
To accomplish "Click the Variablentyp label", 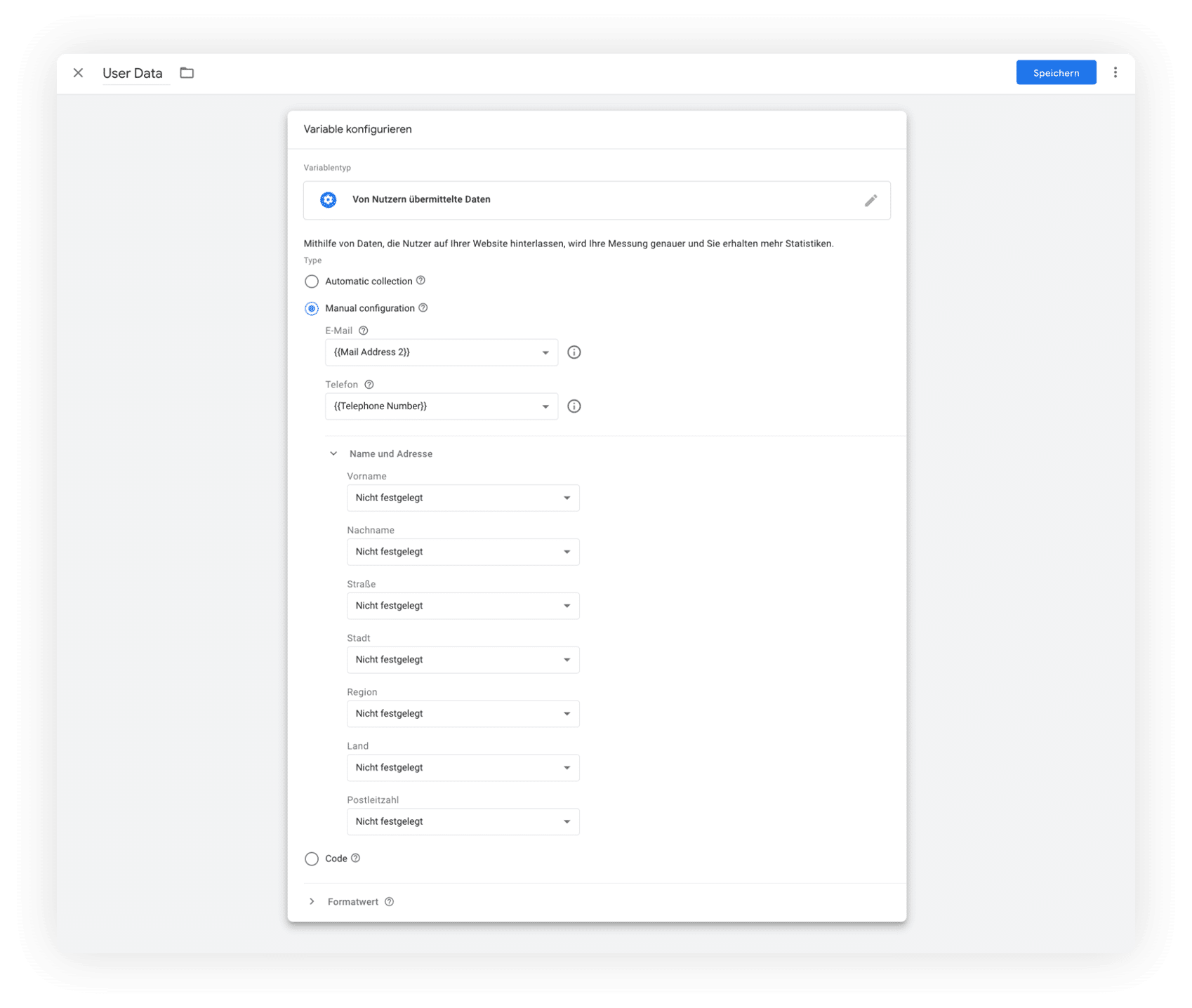I will coord(327,168).
